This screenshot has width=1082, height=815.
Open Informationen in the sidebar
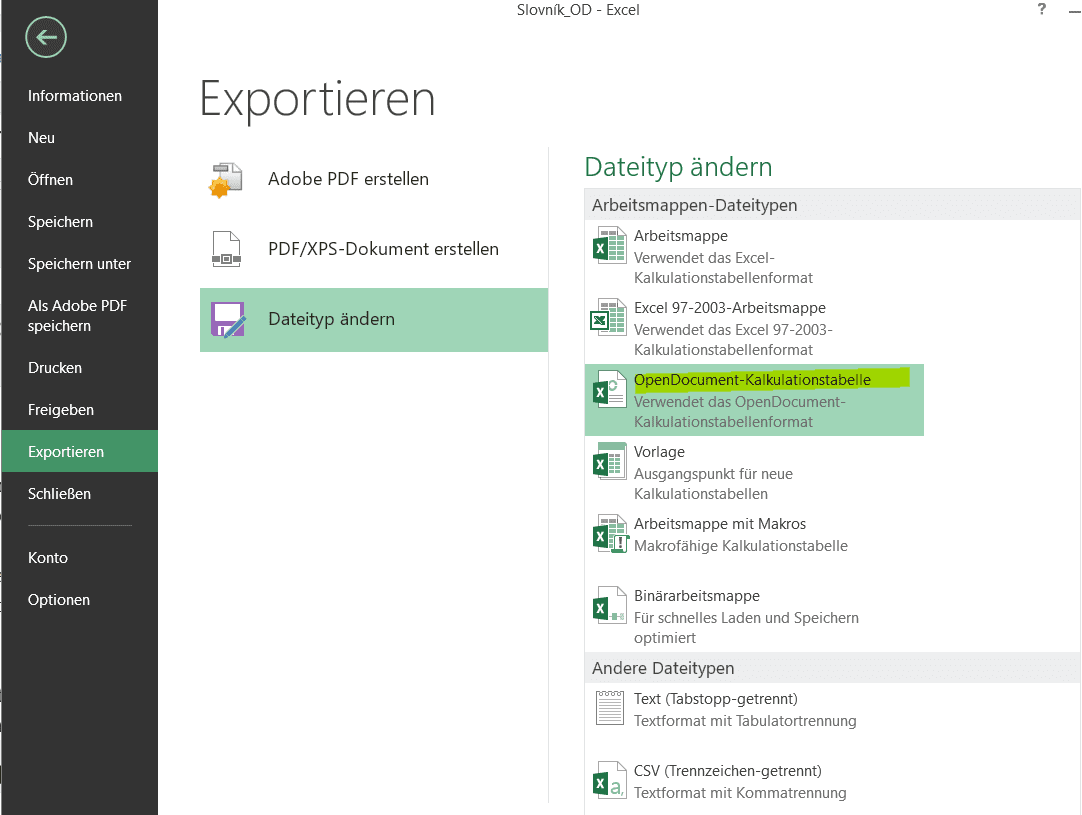coord(79,96)
